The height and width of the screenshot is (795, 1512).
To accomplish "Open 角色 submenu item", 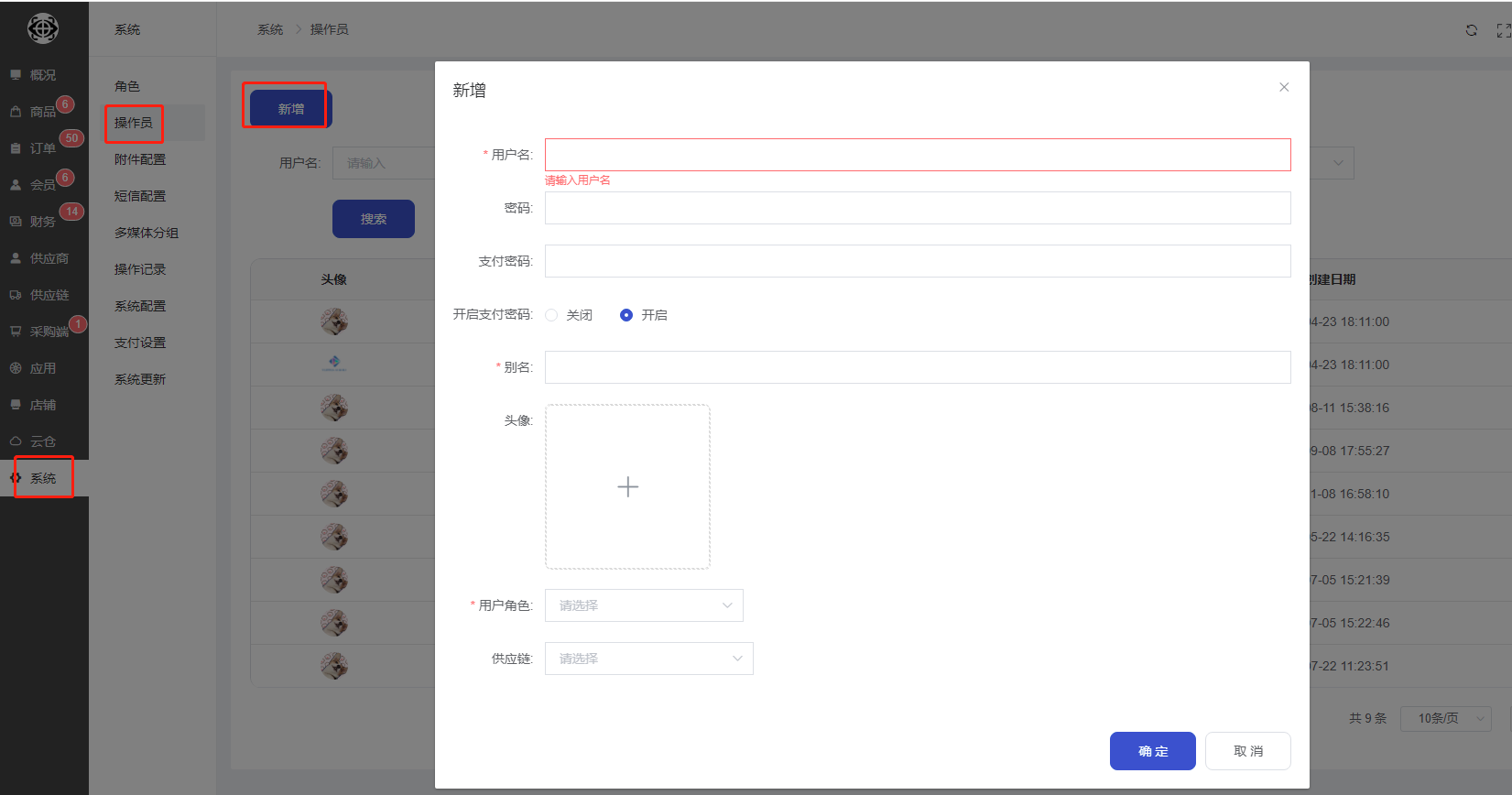I will [x=127, y=86].
